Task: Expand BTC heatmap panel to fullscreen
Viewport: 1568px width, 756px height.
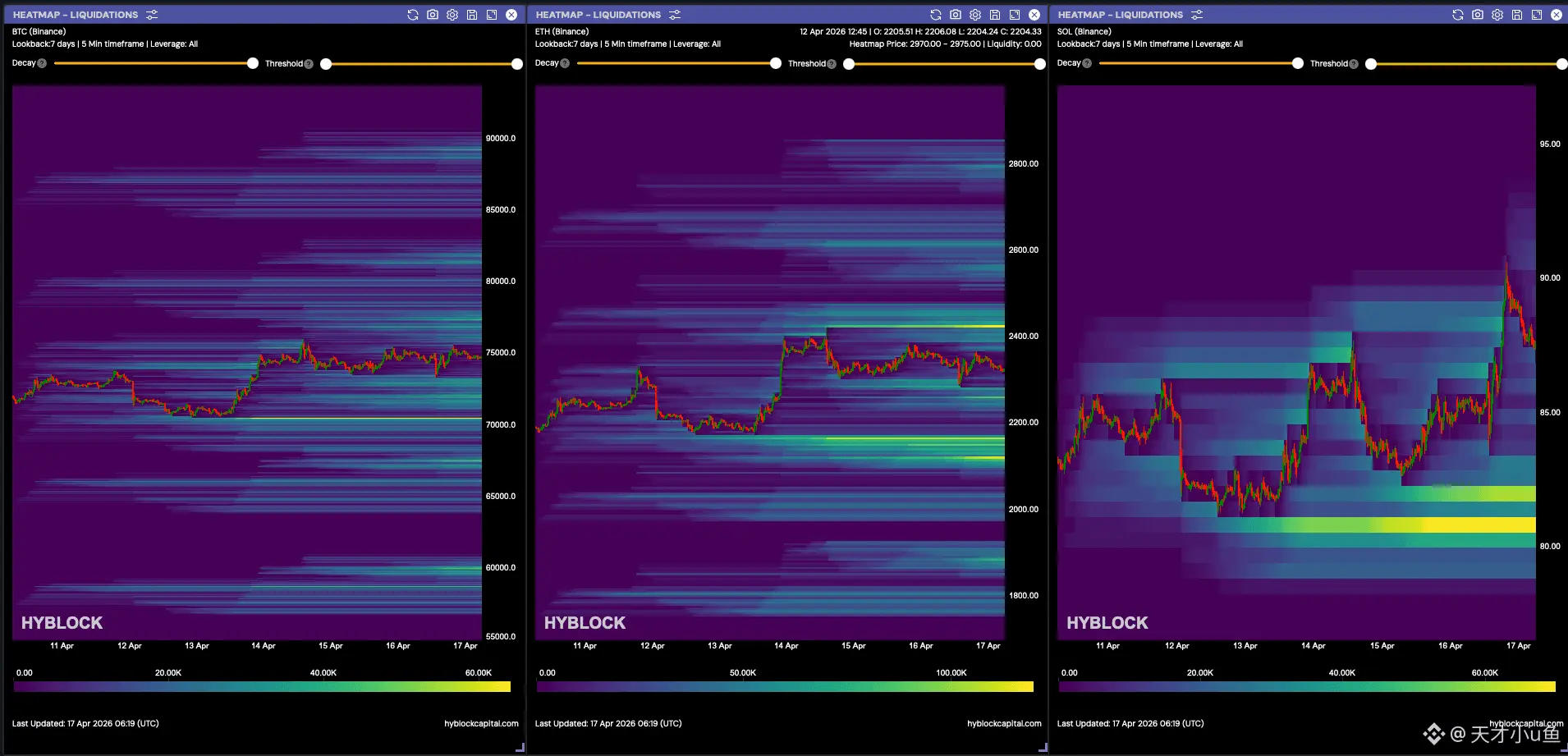Action: pos(492,15)
